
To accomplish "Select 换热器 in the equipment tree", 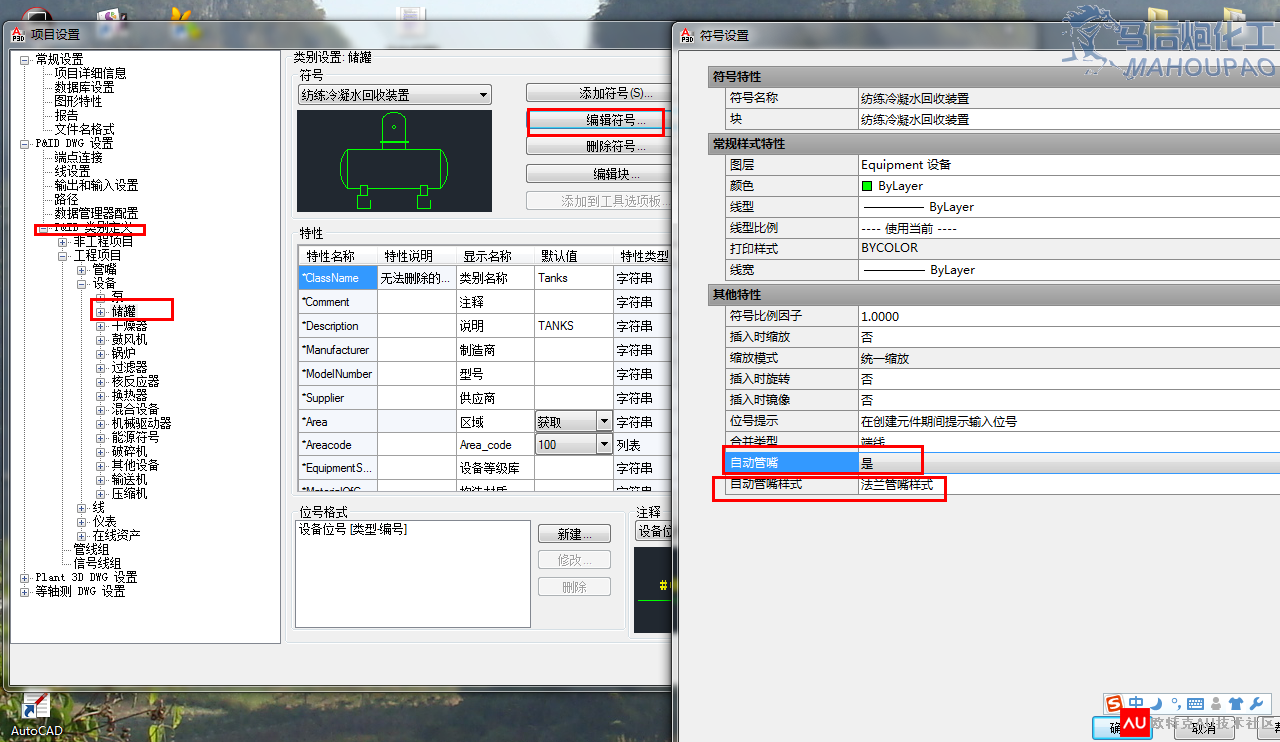I will coord(129,395).
